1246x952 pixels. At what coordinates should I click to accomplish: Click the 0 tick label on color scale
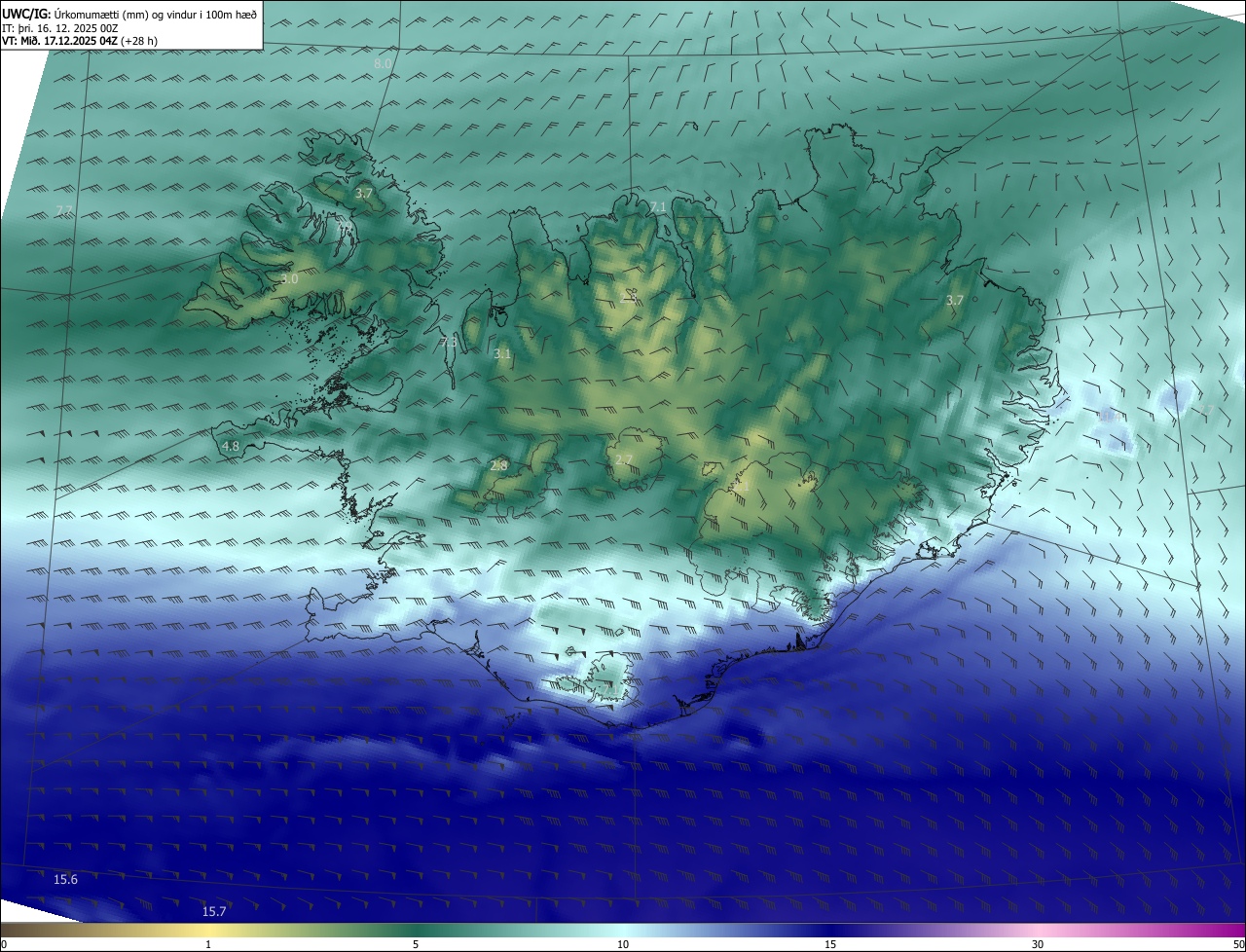pyautogui.click(x=4, y=944)
